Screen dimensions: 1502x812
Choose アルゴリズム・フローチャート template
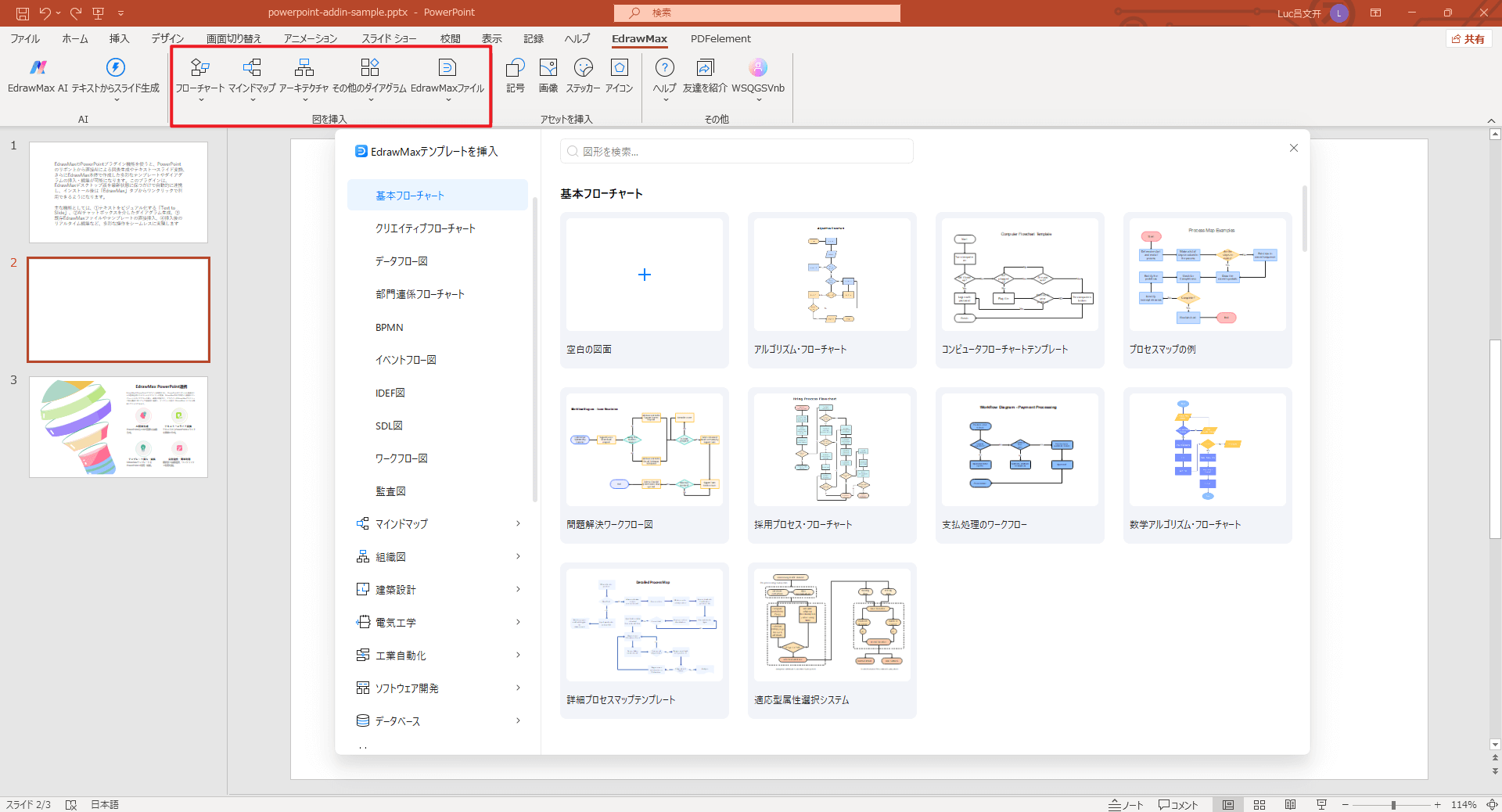(x=832, y=289)
